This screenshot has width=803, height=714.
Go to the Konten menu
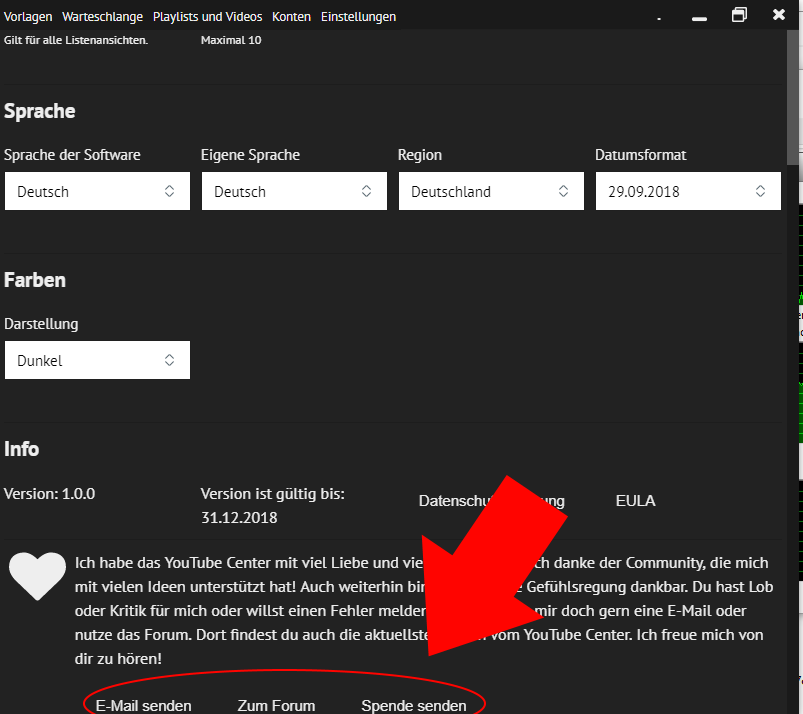[x=291, y=17]
